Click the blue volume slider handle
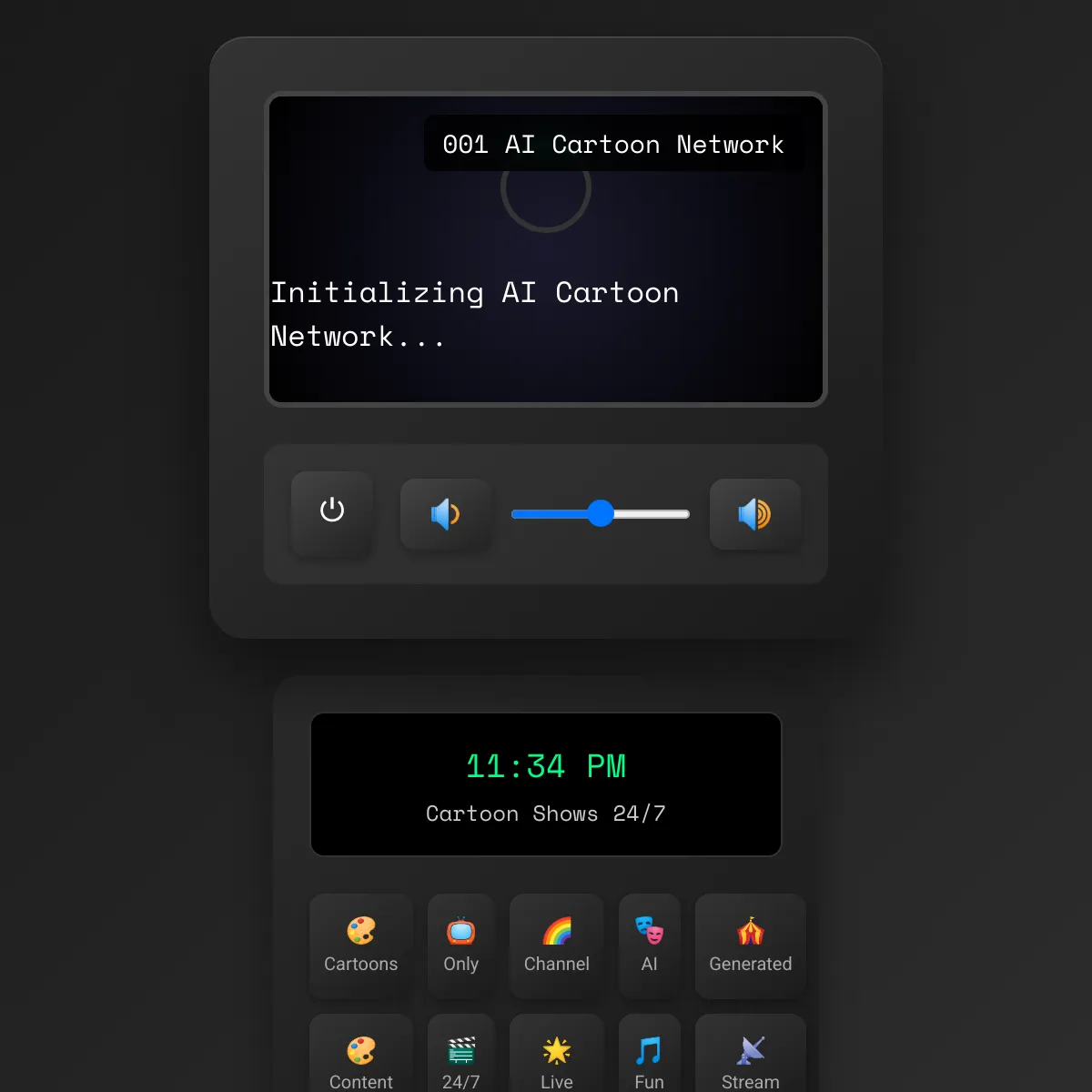The height and width of the screenshot is (1092, 1092). (x=601, y=513)
